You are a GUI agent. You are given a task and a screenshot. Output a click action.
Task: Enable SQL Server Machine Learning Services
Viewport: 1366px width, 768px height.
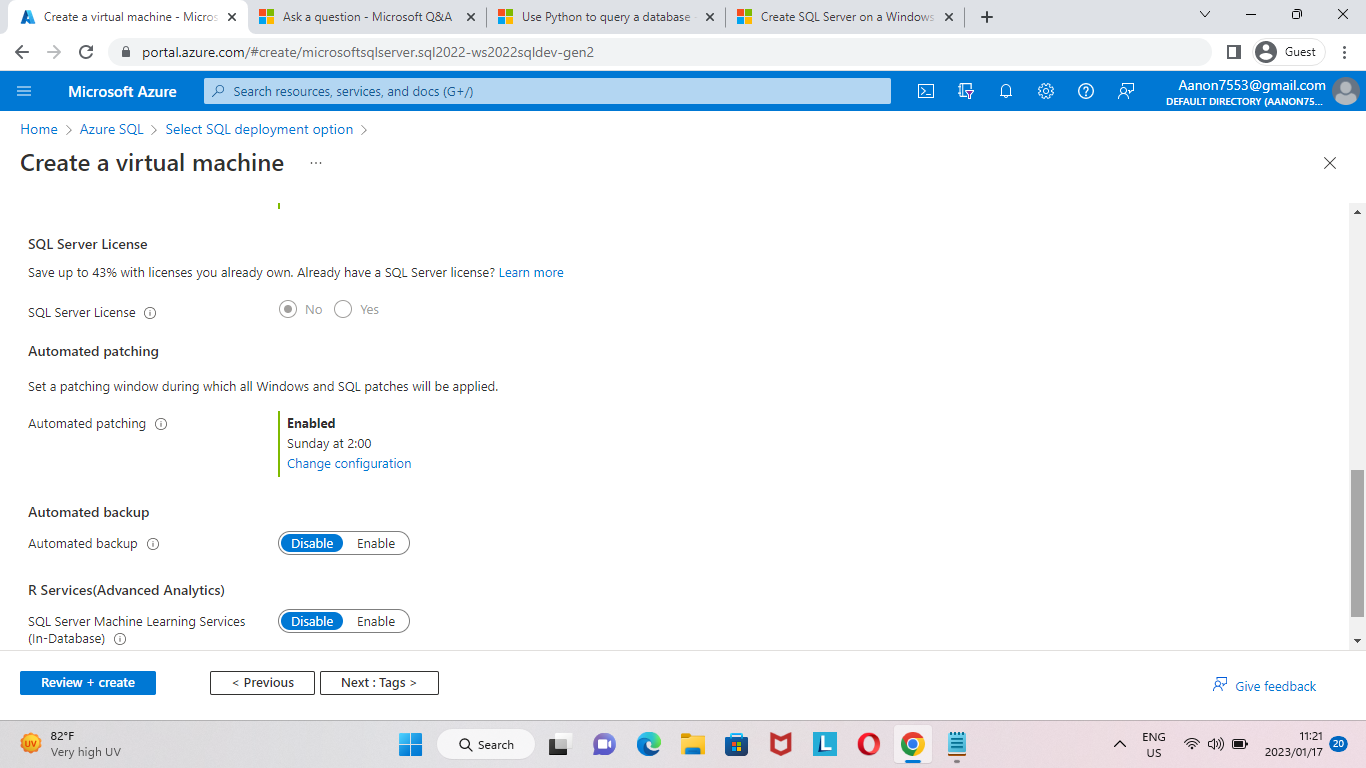[x=376, y=622]
